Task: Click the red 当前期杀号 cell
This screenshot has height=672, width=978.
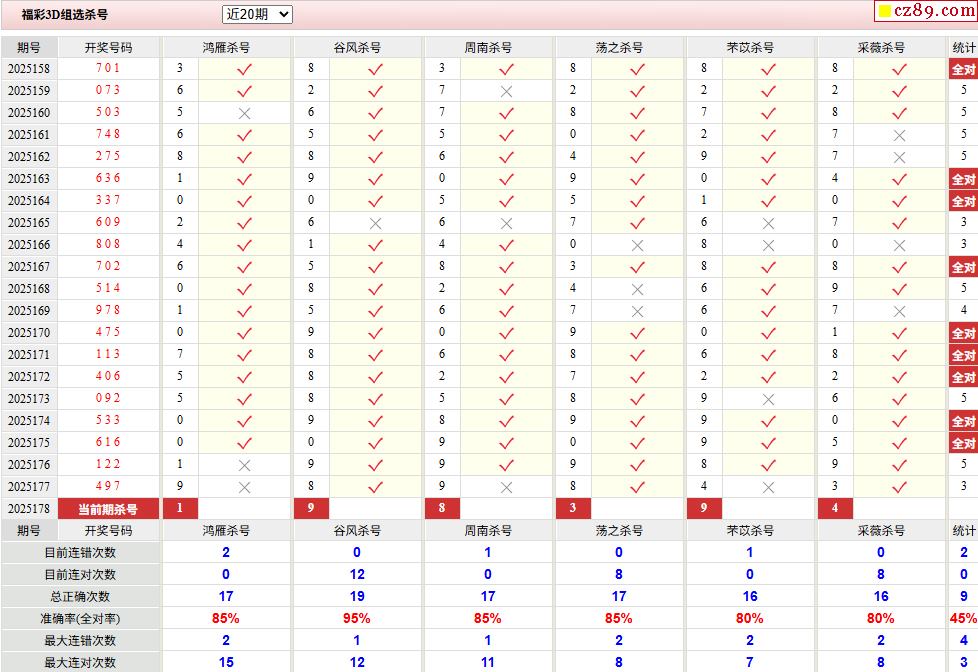Action: [x=109, y=509]
